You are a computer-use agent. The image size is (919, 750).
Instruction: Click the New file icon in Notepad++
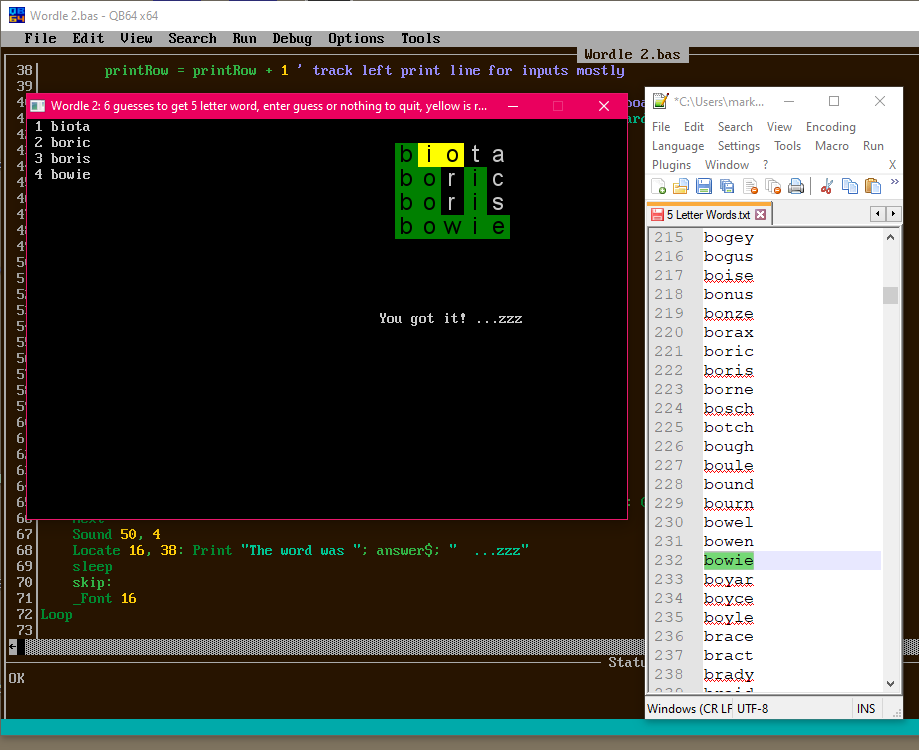pos(659,186)
